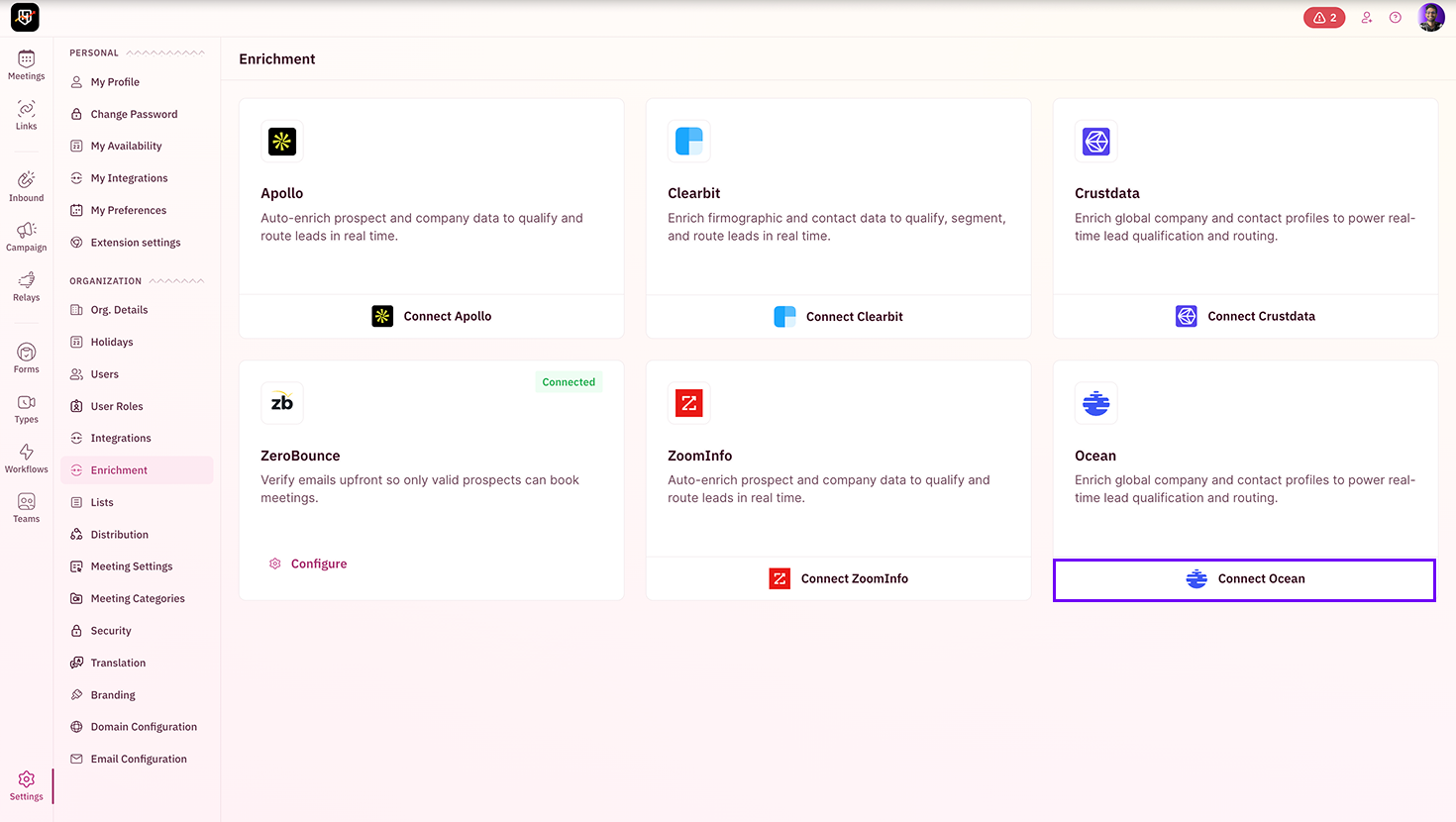Open Workflows section
This screenshot has height=822, width=1456.
[x=26, y=459]
